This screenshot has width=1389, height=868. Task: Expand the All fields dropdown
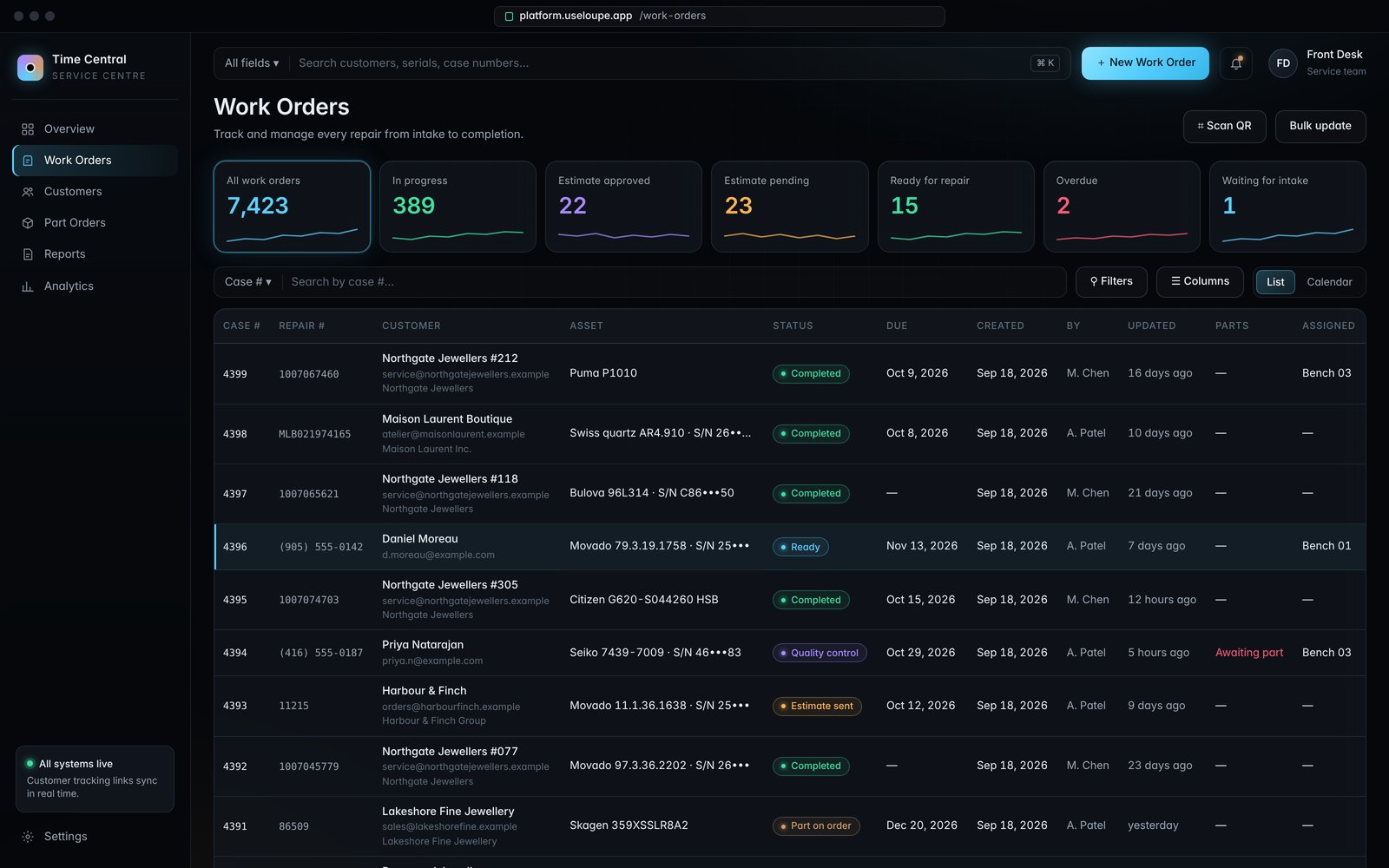(x=252, y=63)
